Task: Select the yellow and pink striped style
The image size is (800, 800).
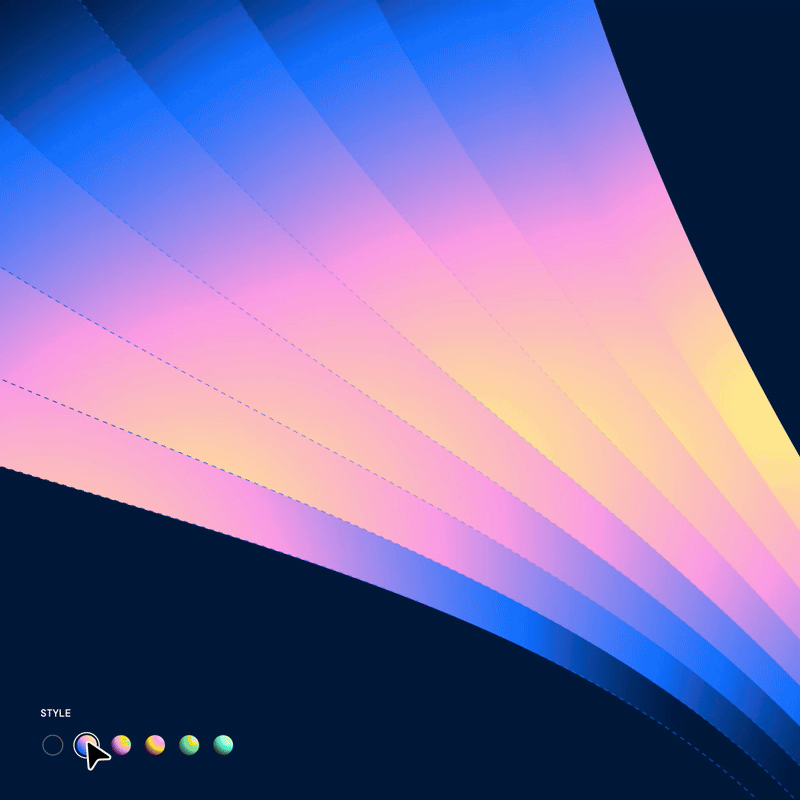Action: (x=155, y=745)
